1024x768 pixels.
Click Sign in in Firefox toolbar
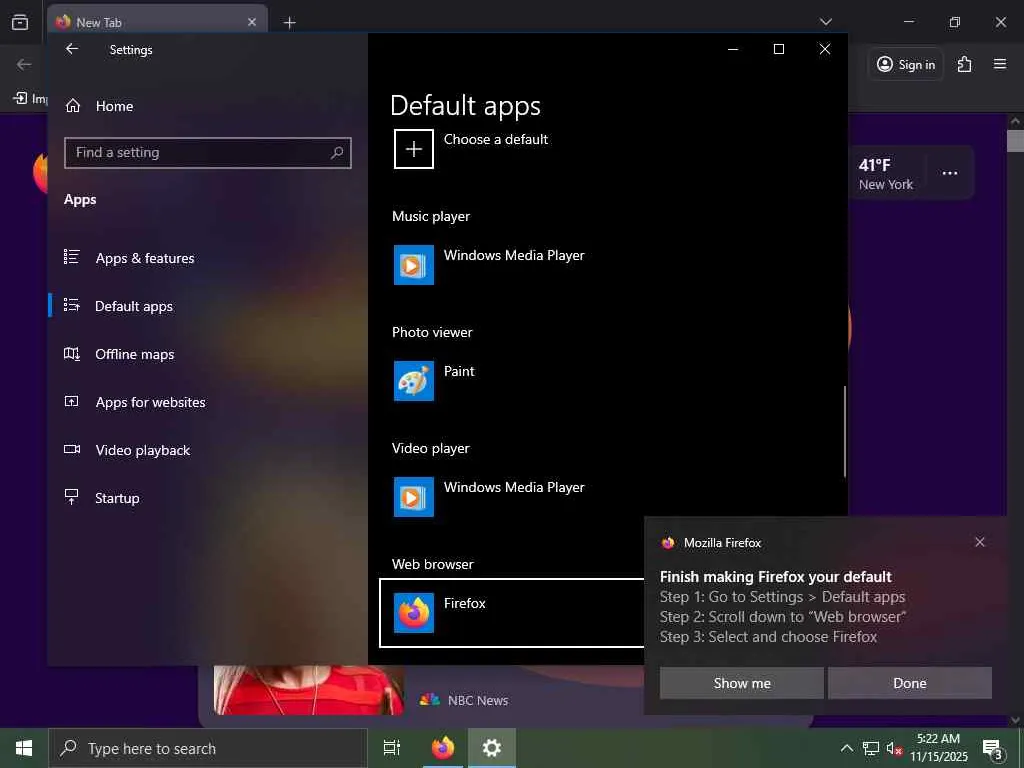(906, 64)
